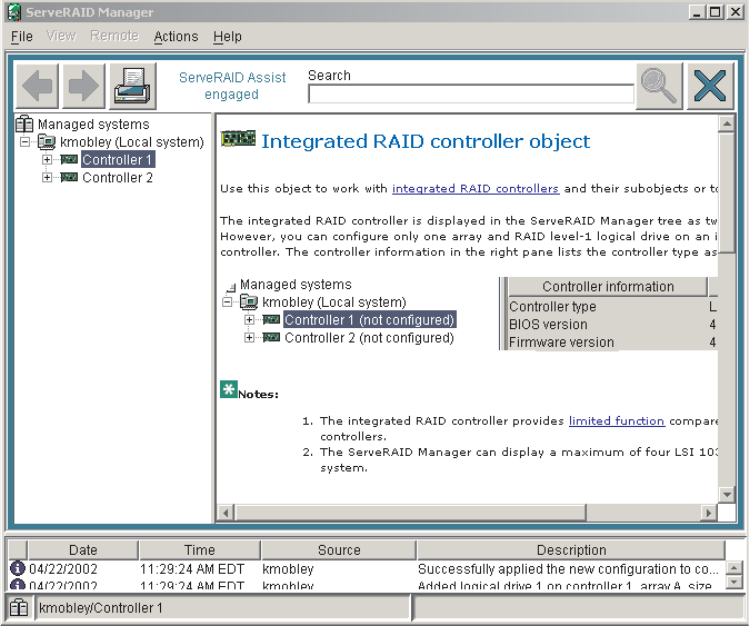The image size is (749, 626).
Task: Click the help pane vertical scrollbar down arrow
Action: click(x=727, y=494)
